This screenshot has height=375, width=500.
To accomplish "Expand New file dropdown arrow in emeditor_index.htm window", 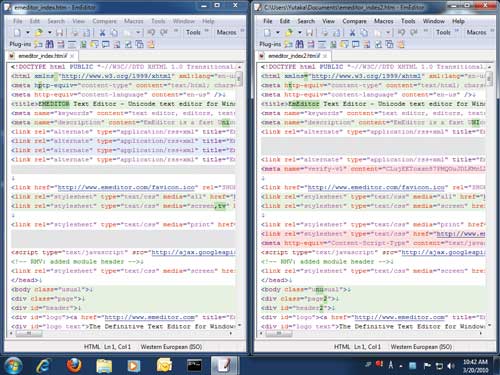I will point(28,32).
